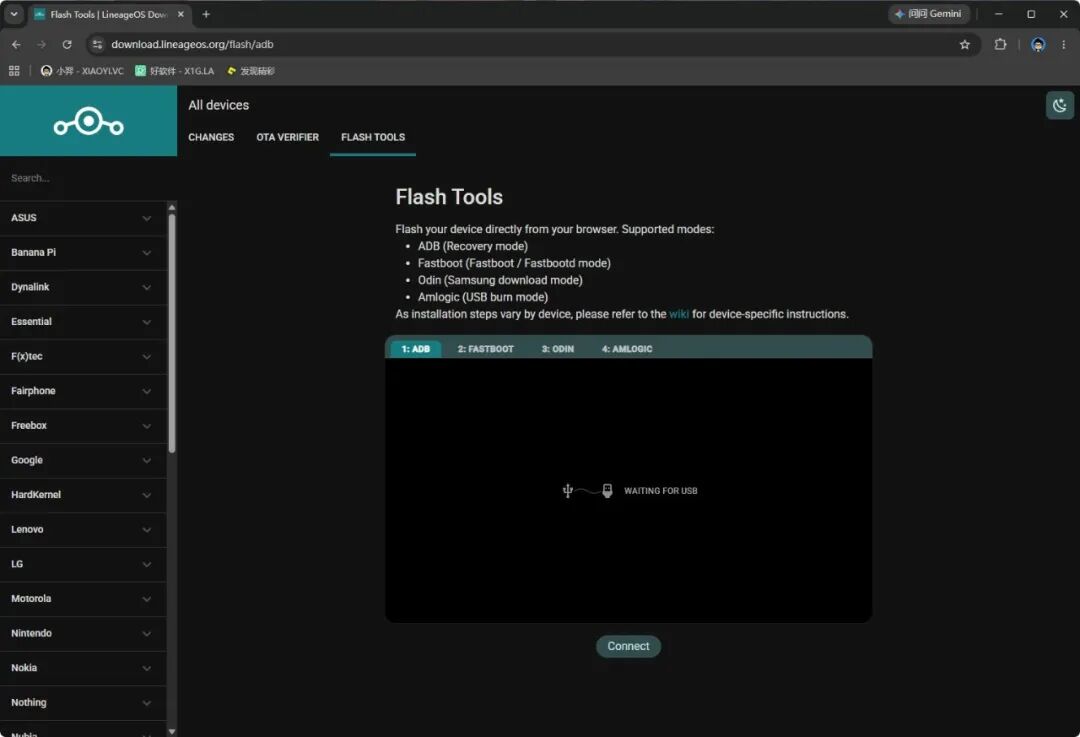Click the sidebar scrollbar up arrow
The height and width of the screenshot is (737, 1080).
172,207
